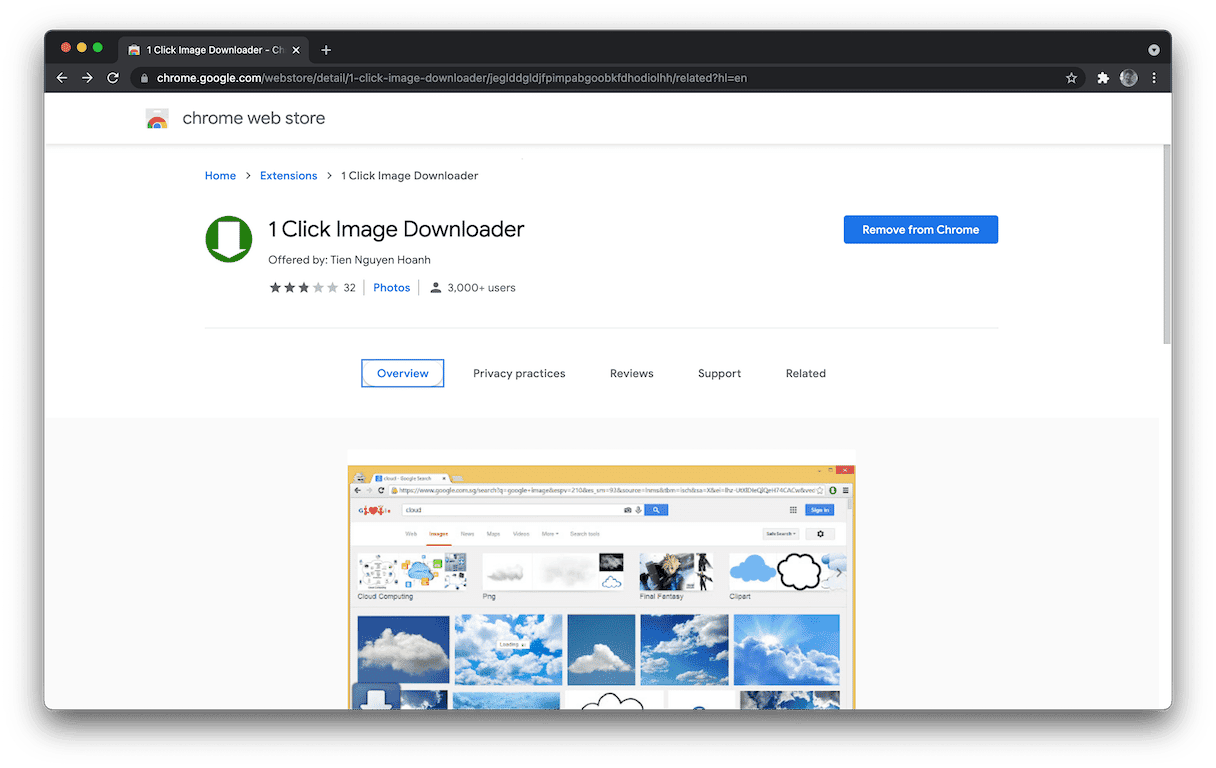Click the extension screenshot preview image
This screenshot has width=1216, height=768.
click(x=602, y=580)
